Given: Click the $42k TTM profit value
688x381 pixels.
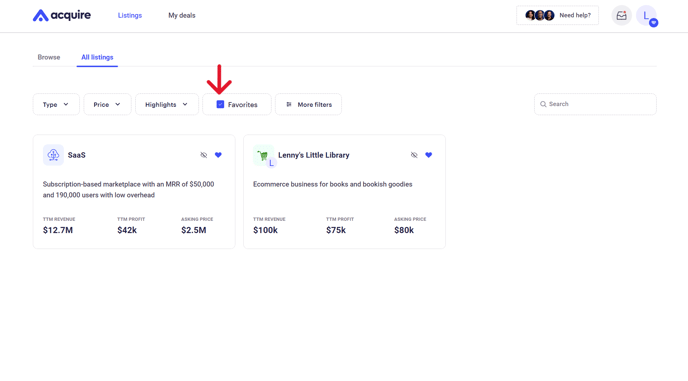Looking at the screenshot, I should click(127, 230).
